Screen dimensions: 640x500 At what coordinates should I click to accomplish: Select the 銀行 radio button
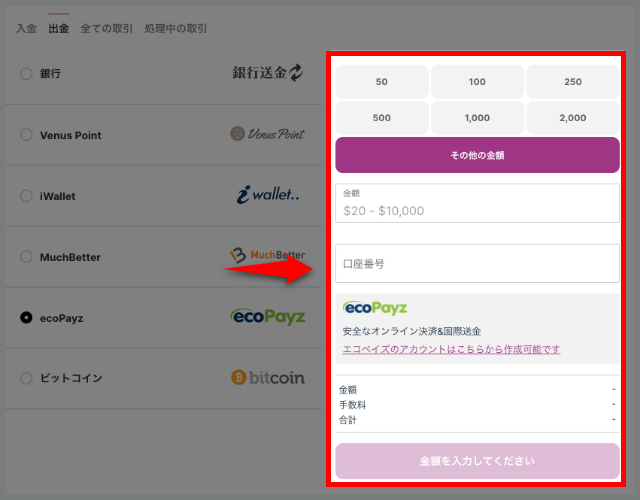[x=26, y=74]
